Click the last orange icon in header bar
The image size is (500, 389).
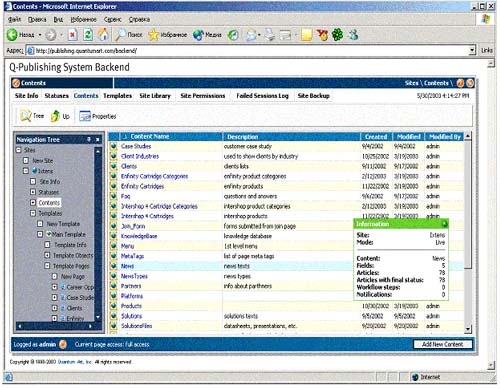470,83
